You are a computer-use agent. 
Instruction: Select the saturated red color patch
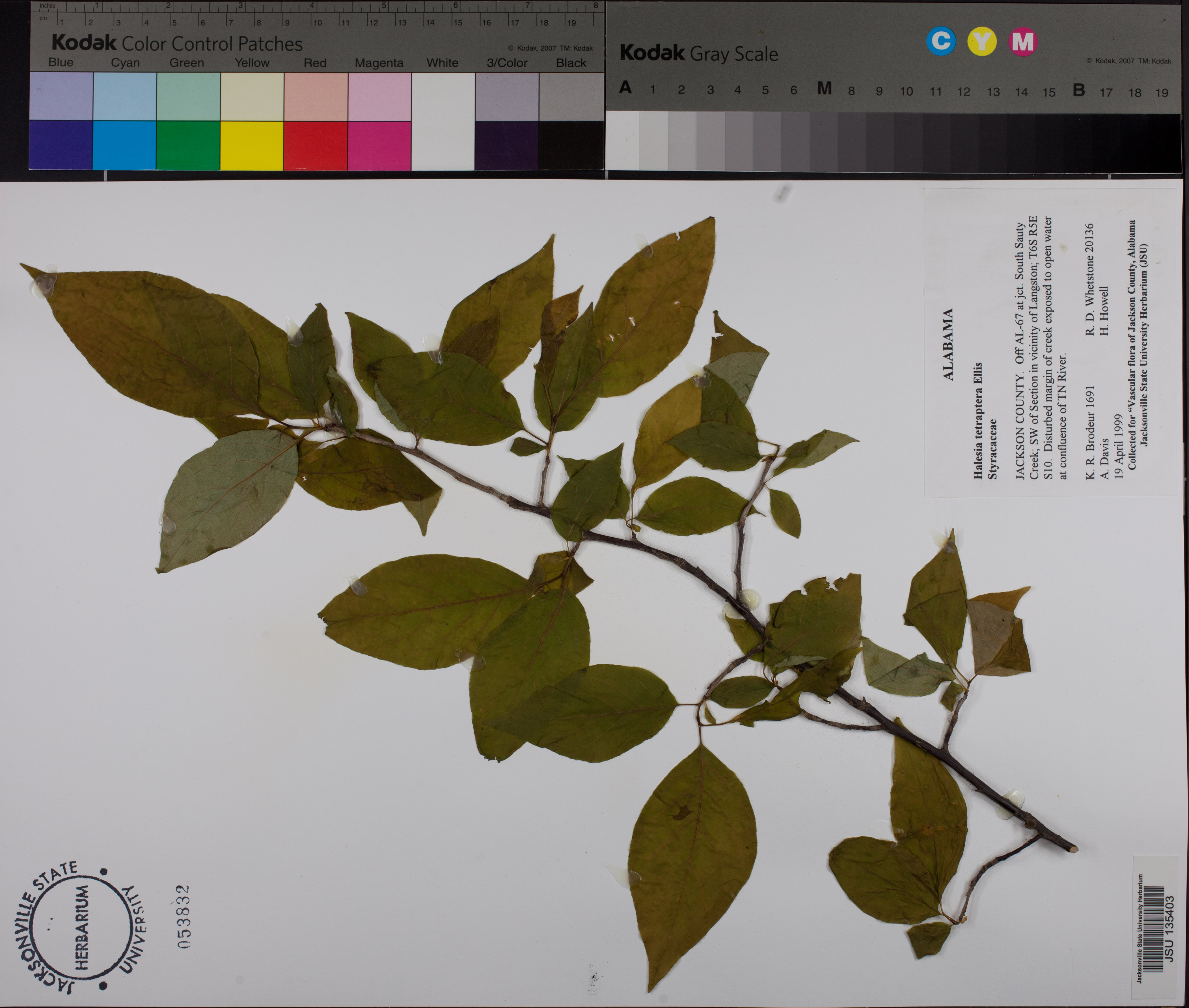click(x=315, y=145)
